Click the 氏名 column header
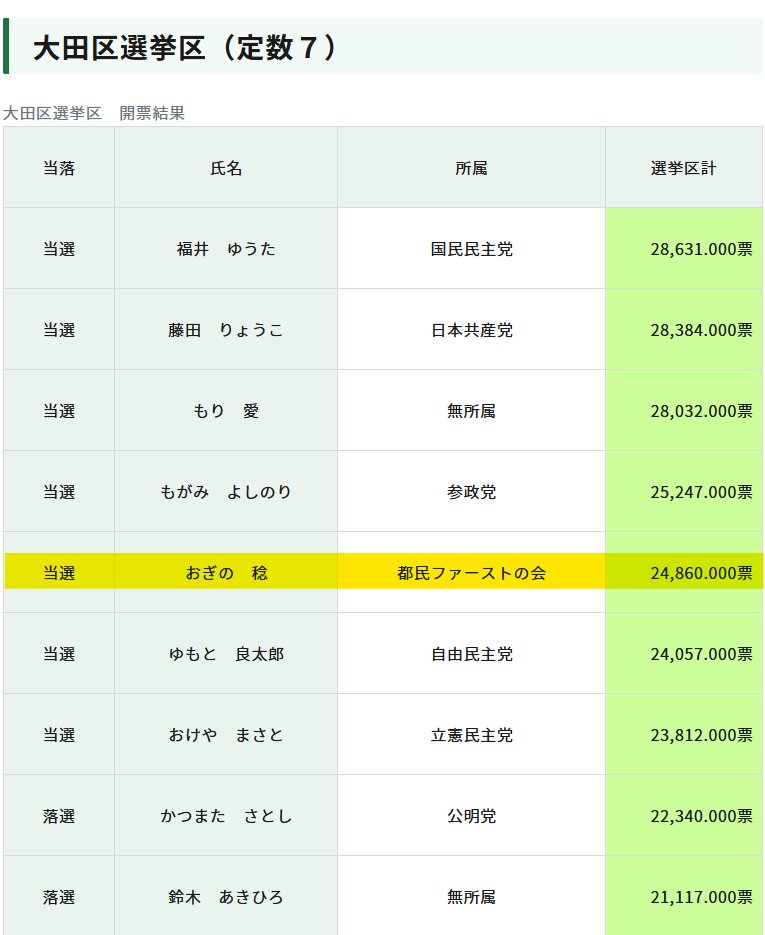This screenshot has height=935, width=765. [x=226, y=168]
